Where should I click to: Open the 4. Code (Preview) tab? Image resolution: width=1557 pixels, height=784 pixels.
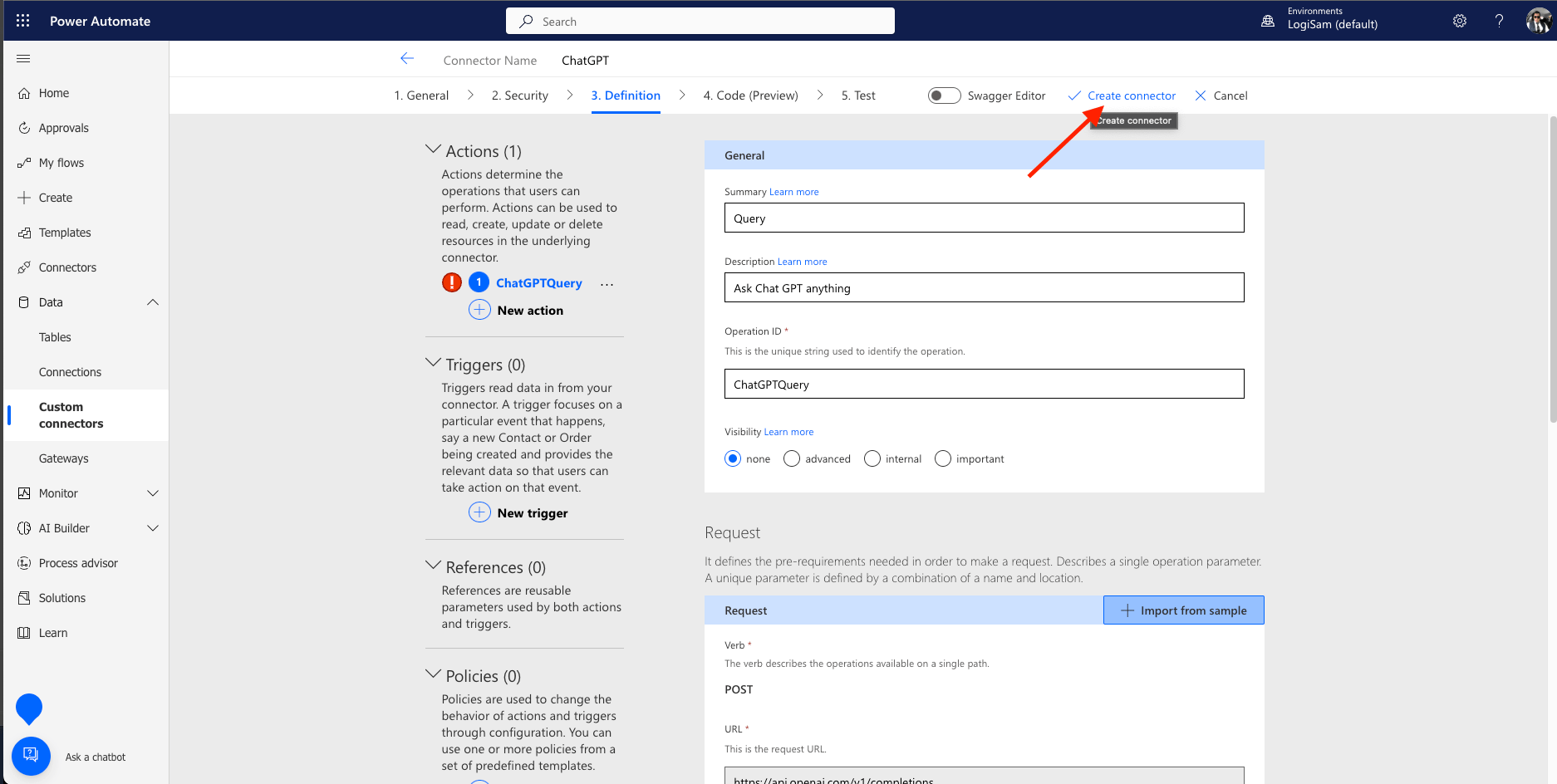coord(751,96)
